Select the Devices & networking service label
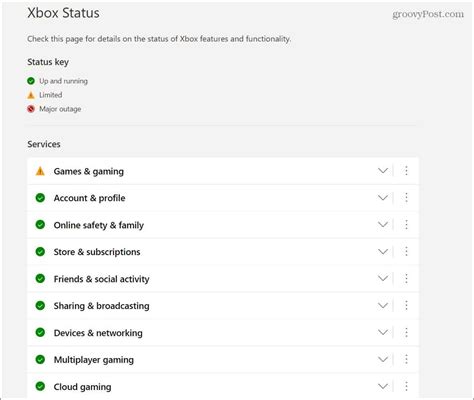This screenshot has height=400, width=474. pos(98,333)
